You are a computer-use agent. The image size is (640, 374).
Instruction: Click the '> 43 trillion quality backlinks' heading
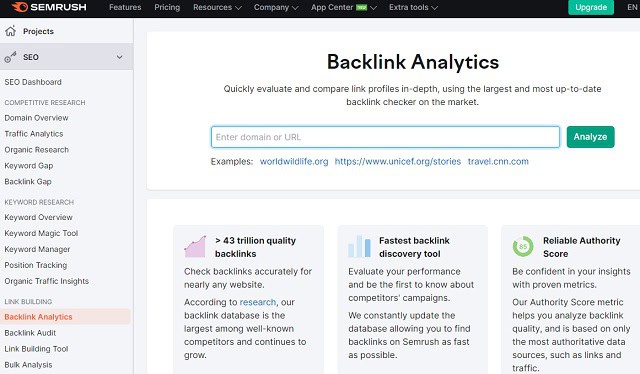[256, 247]
